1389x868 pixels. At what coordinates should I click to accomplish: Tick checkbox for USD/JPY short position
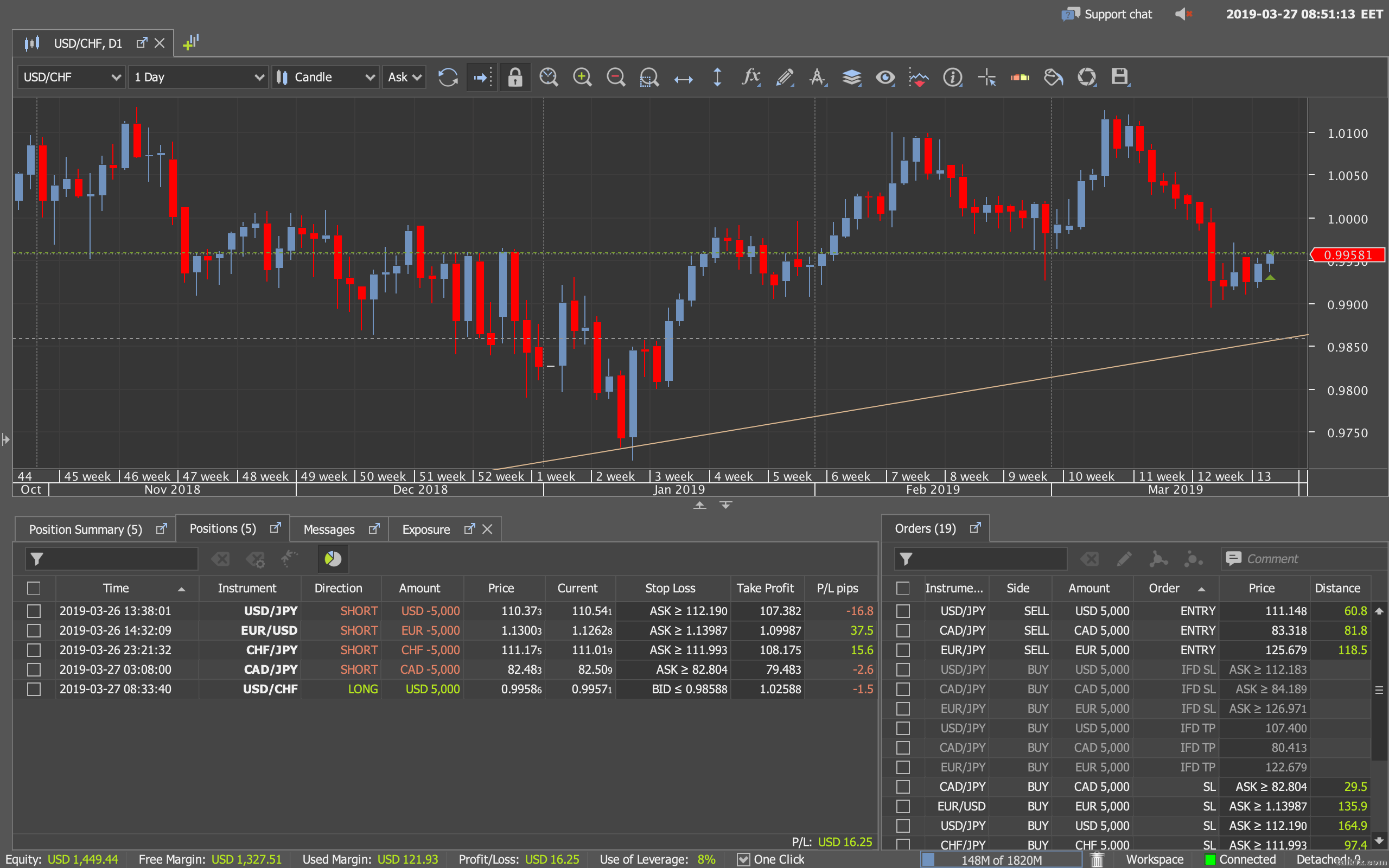[x=34, y=611]
